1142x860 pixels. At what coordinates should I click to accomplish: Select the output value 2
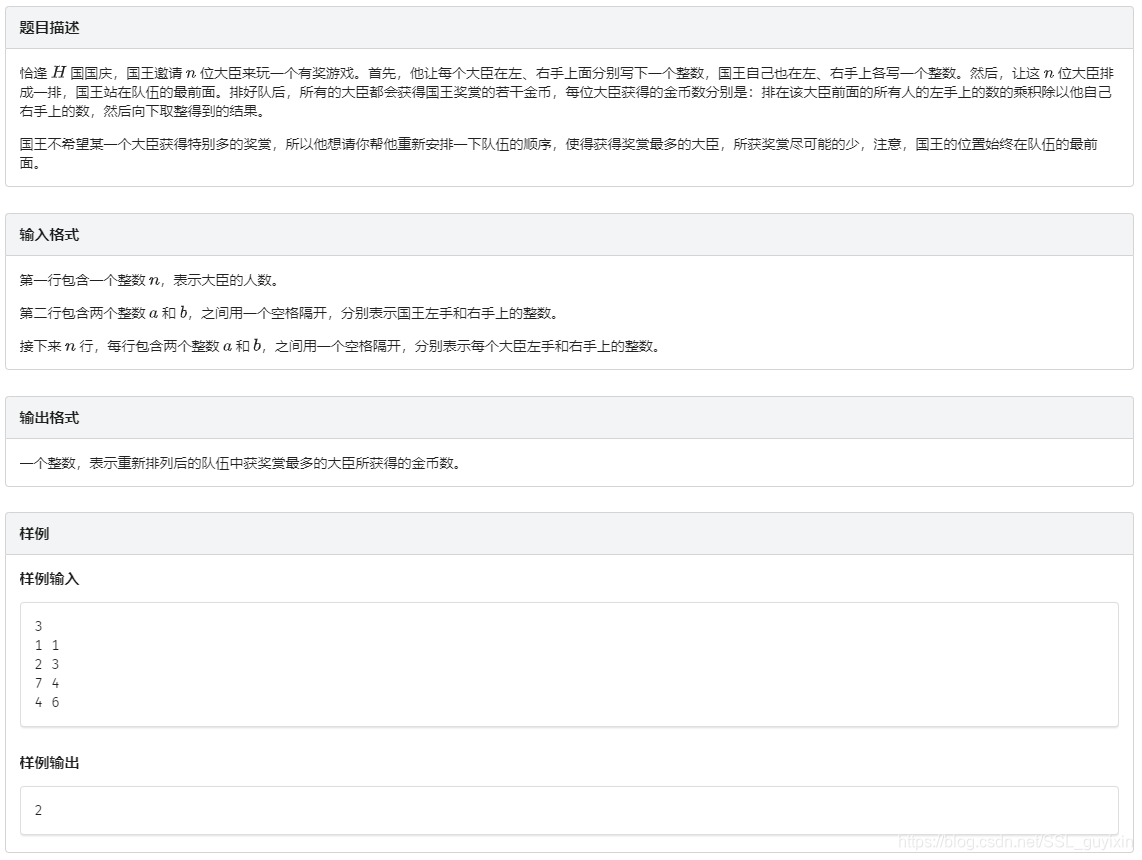pyautogui.click(x=36, y=810)
